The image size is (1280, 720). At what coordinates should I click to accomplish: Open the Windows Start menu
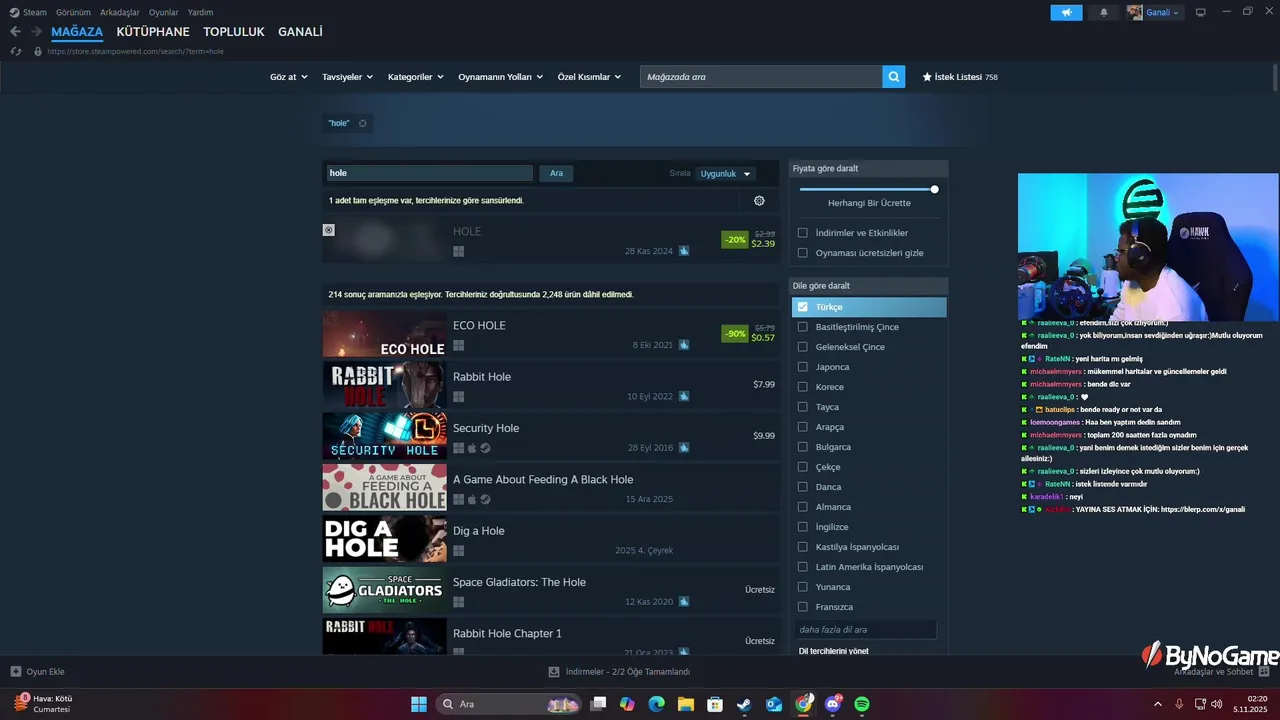(419, 704)
